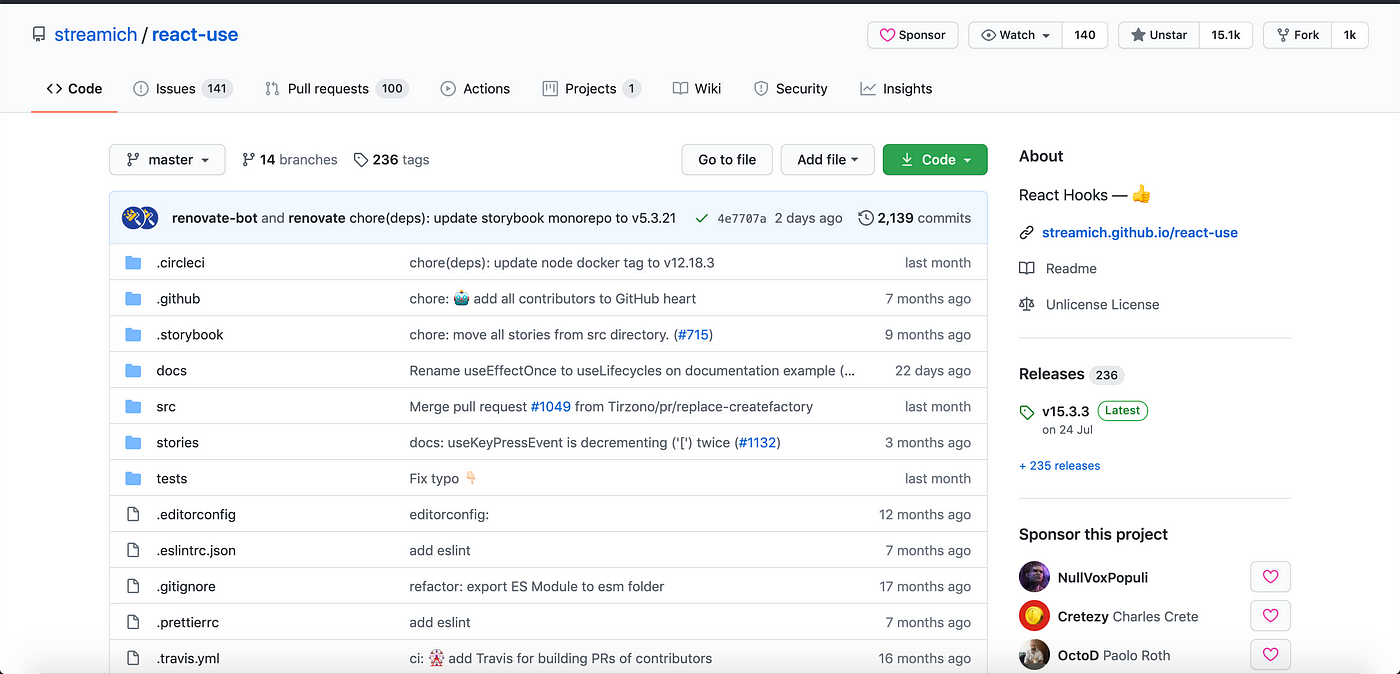Screen dimensions: 1400x674
Task: Click the repository book icon beside streamich
Action: click(39, 35)
